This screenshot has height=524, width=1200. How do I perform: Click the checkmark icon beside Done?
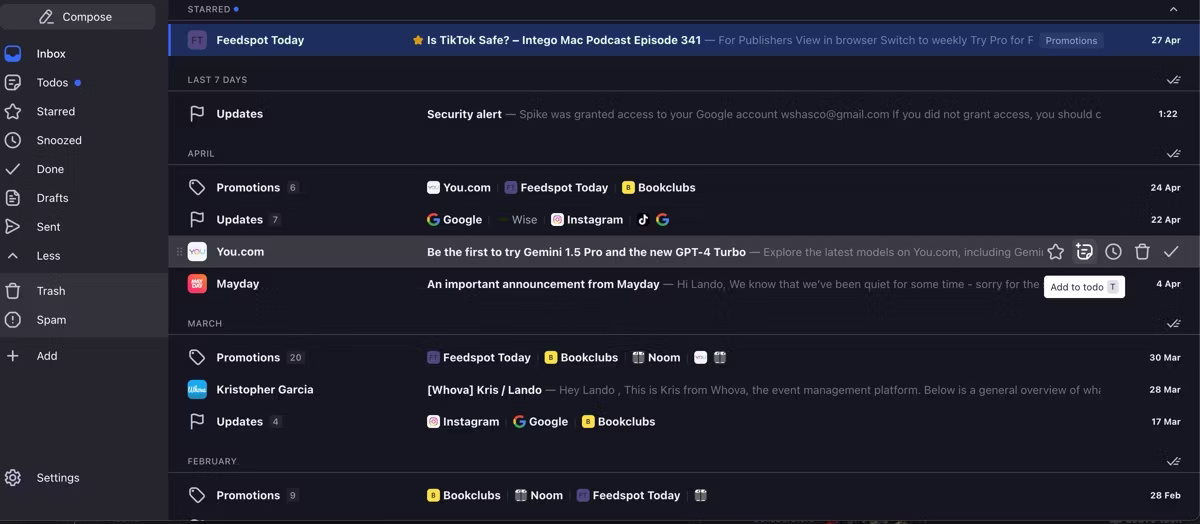tap(13, 170)
